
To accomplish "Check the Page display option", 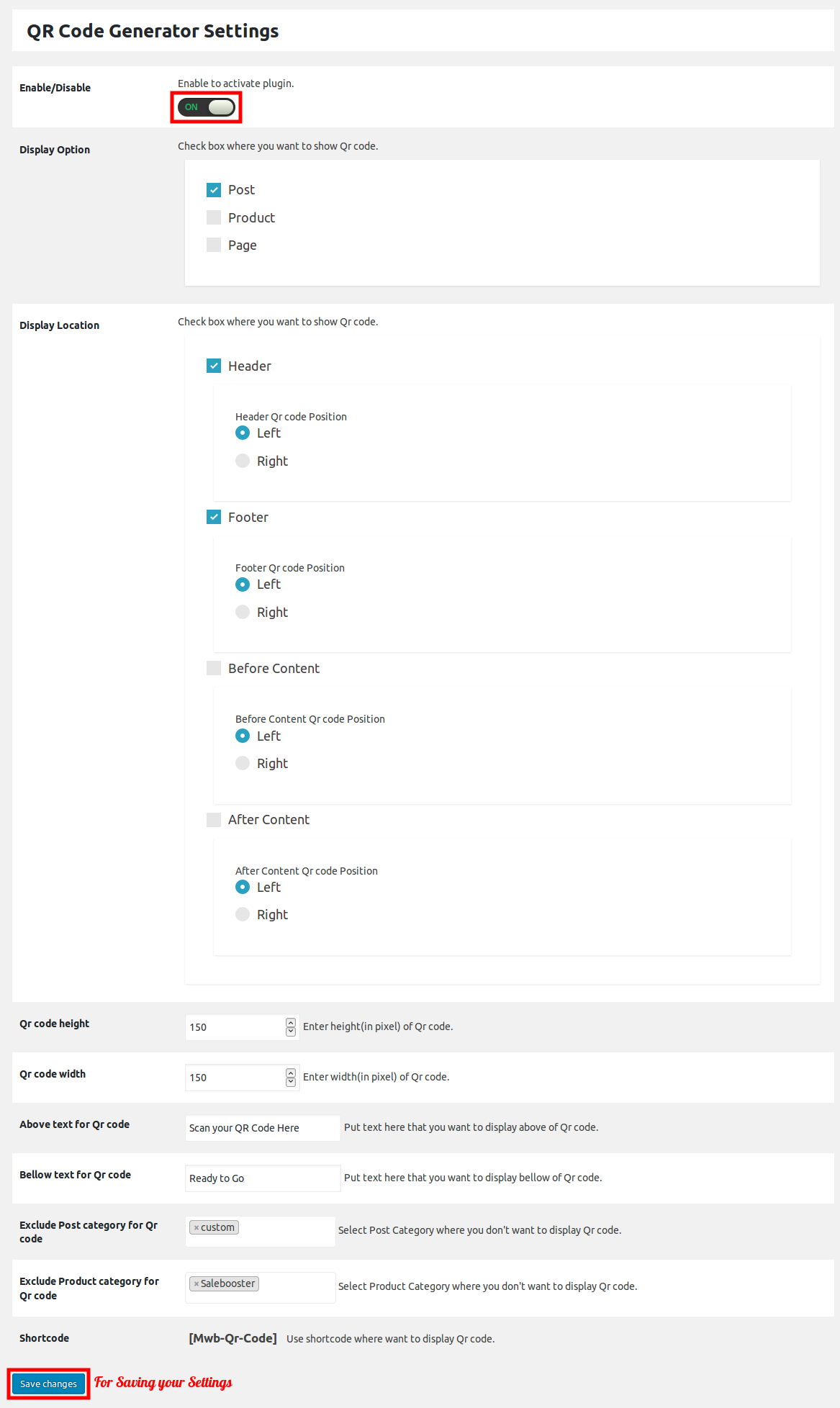I will pos(214,245).
